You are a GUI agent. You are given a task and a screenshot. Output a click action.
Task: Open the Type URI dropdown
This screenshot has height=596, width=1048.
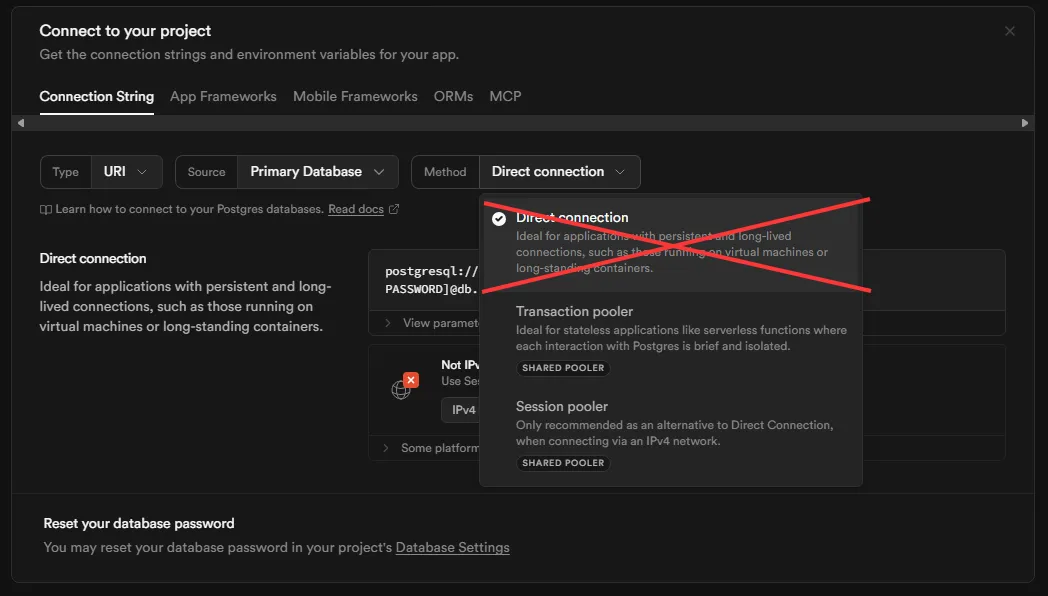pos(126,172)
